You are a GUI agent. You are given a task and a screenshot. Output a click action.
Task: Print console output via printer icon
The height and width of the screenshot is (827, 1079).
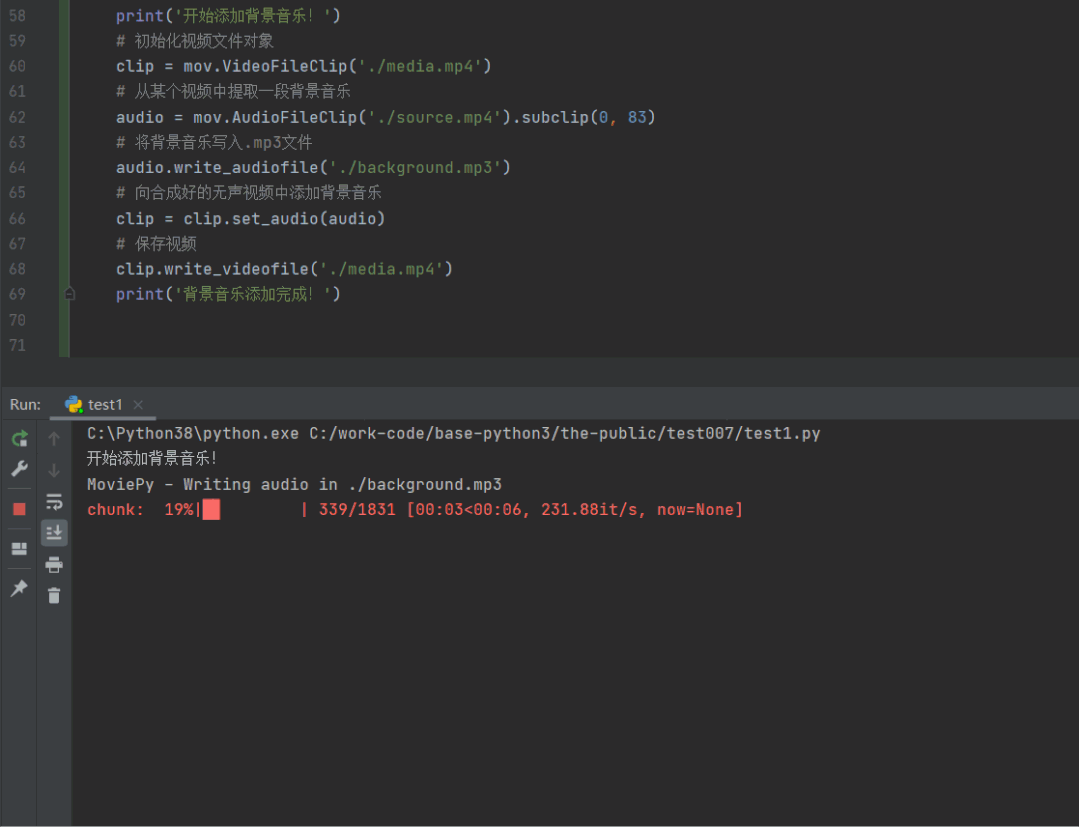click(x=54, y=565)
